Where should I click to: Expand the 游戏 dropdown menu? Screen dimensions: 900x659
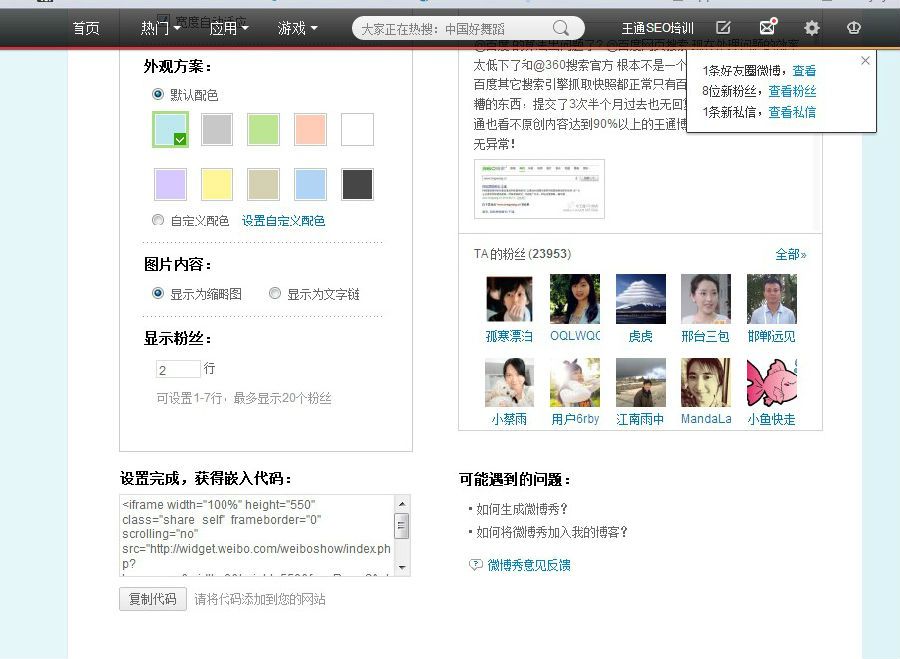pyautogui.click(x=297, y=28)
